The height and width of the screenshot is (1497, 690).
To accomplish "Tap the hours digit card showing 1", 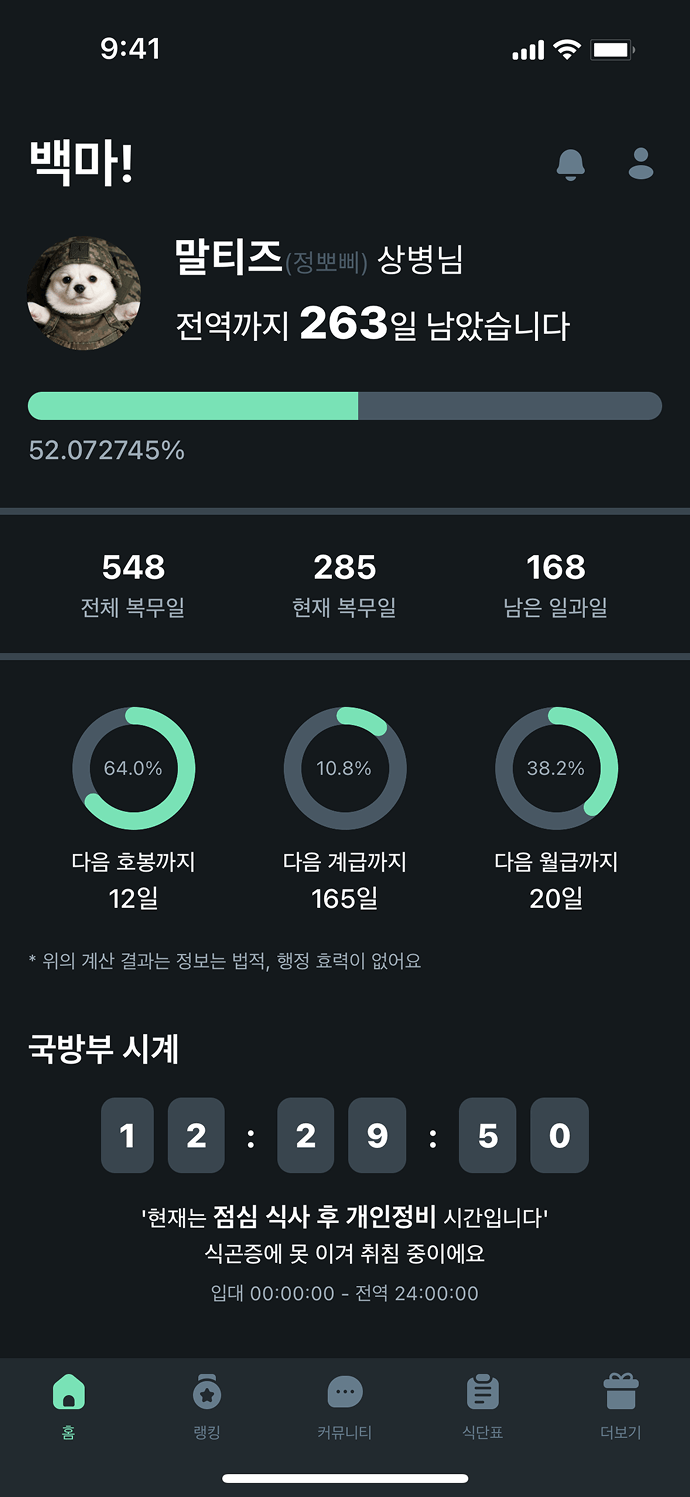I will coord(127,1135).
